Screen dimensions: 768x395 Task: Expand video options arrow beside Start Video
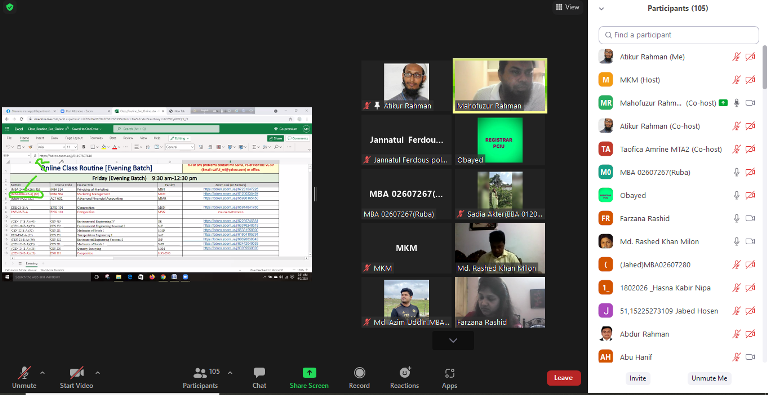[97, 373]
